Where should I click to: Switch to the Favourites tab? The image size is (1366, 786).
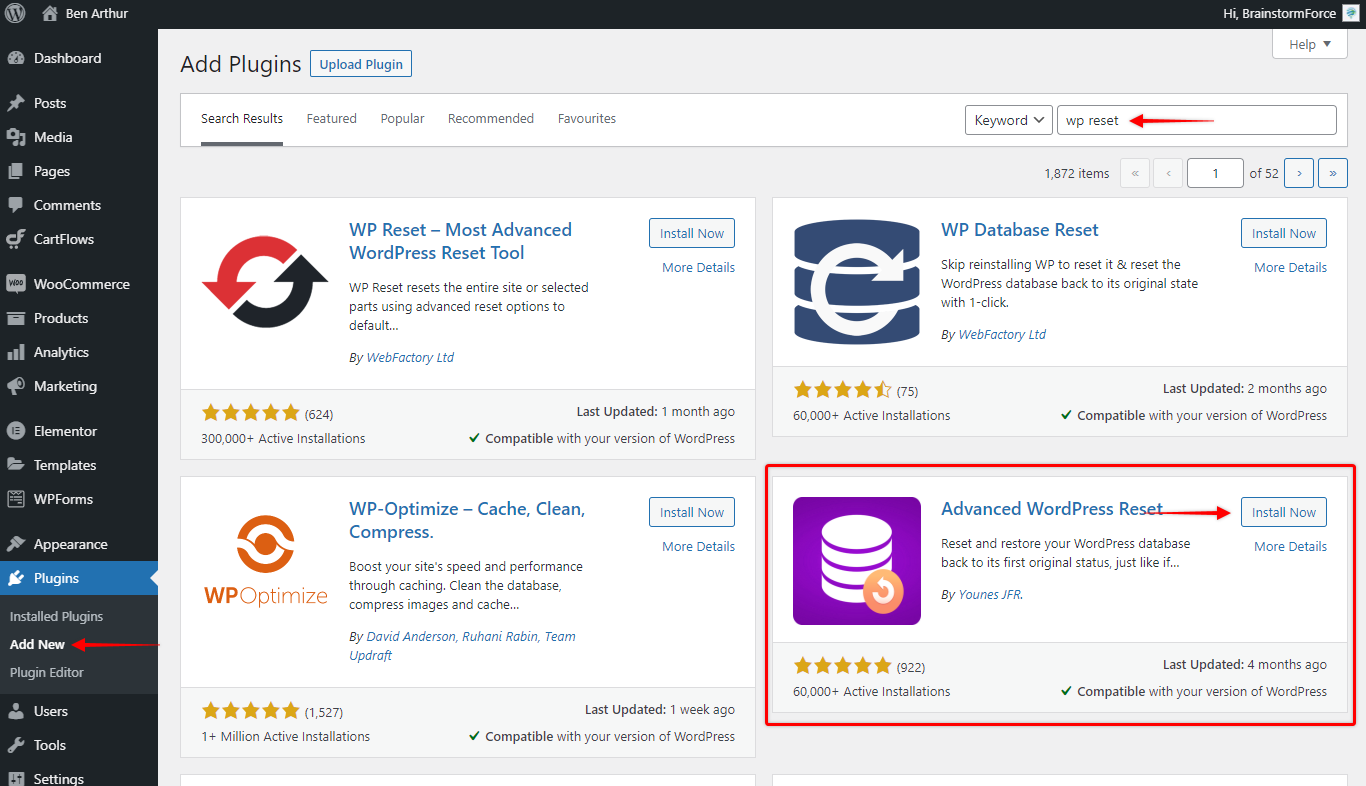click(587, 119)
